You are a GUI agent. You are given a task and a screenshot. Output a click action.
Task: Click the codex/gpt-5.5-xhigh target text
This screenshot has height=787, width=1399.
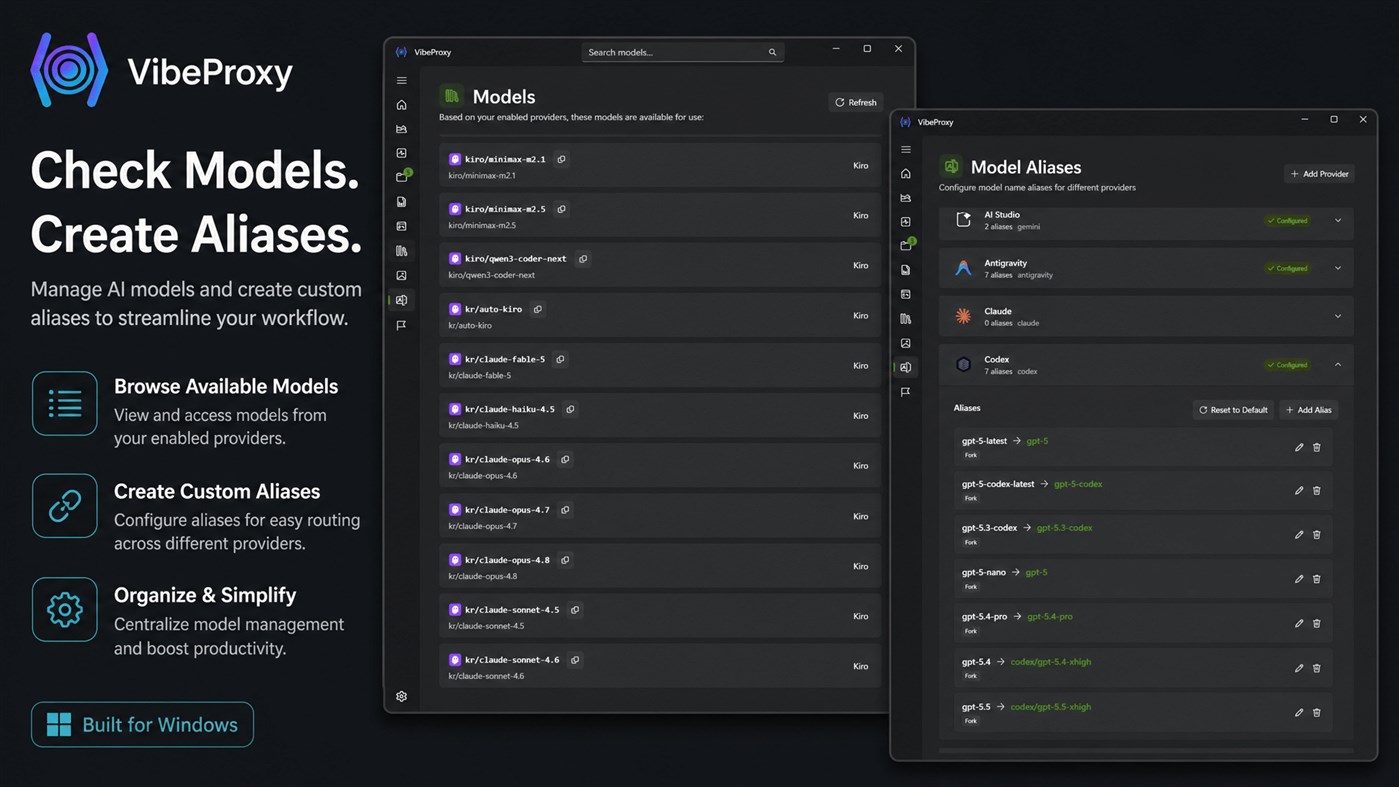(1051, 707)
